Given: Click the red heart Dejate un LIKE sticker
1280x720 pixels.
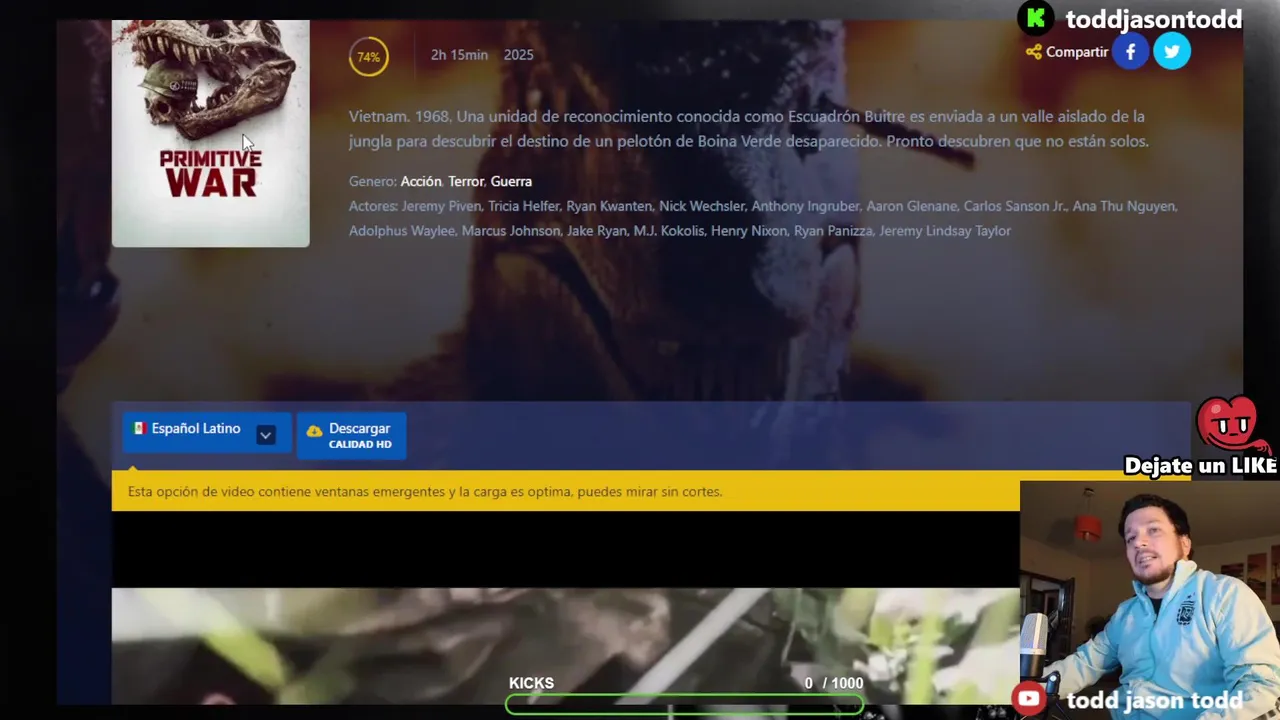Looking at the screenshot, I should (1226, 426).
